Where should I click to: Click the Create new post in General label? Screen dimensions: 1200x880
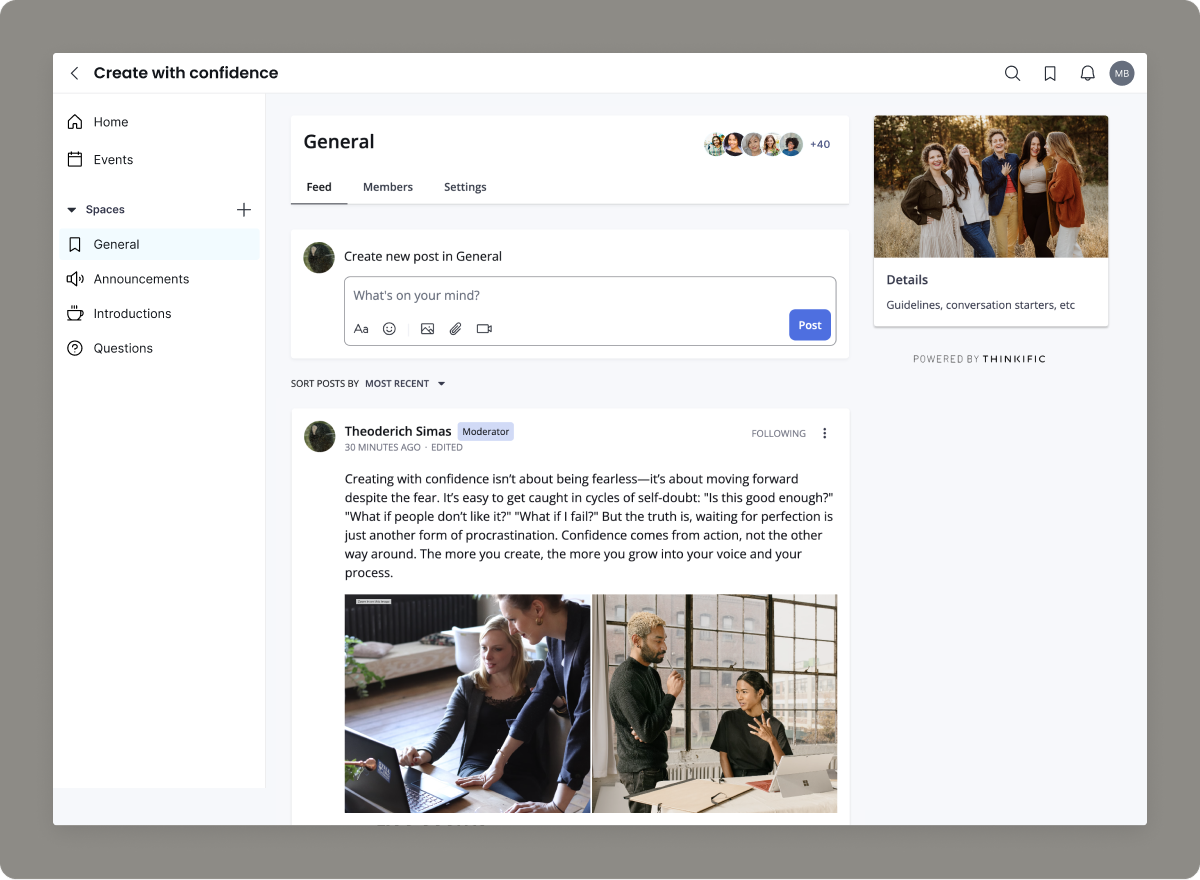(x=423, y=256)
